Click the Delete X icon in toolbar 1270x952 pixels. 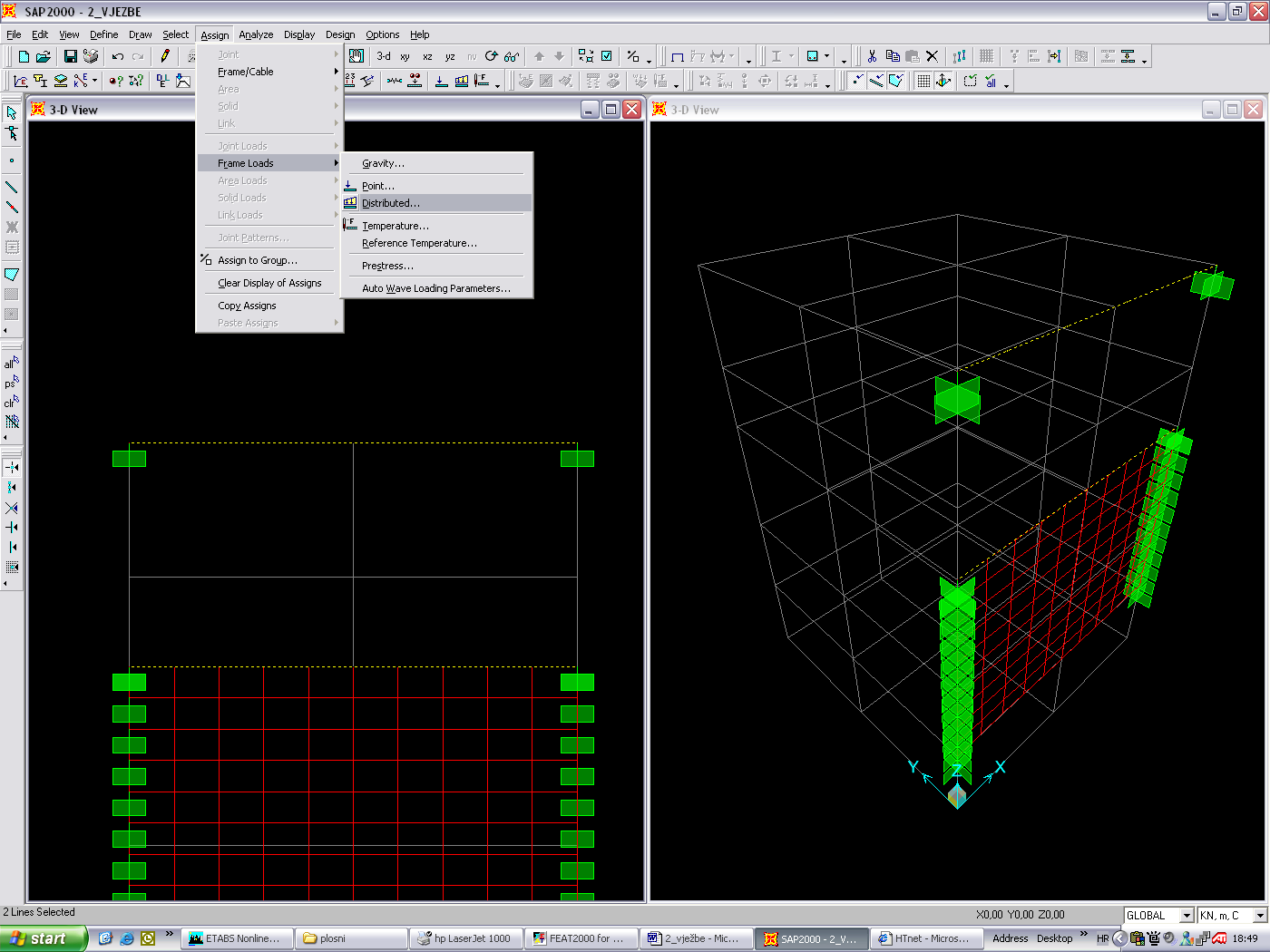click(x=932, y=56)
